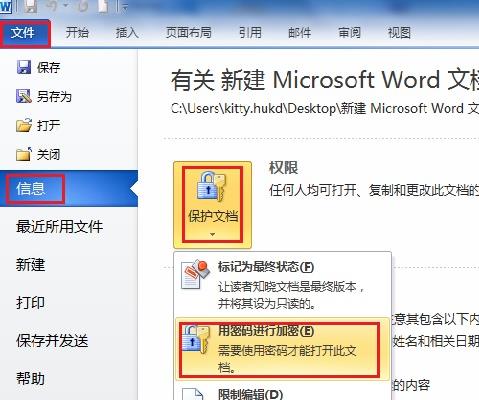Click the quick access undo icon
Image resolution: width=479 pixels, height=400 pixels.
click(52, 7)
